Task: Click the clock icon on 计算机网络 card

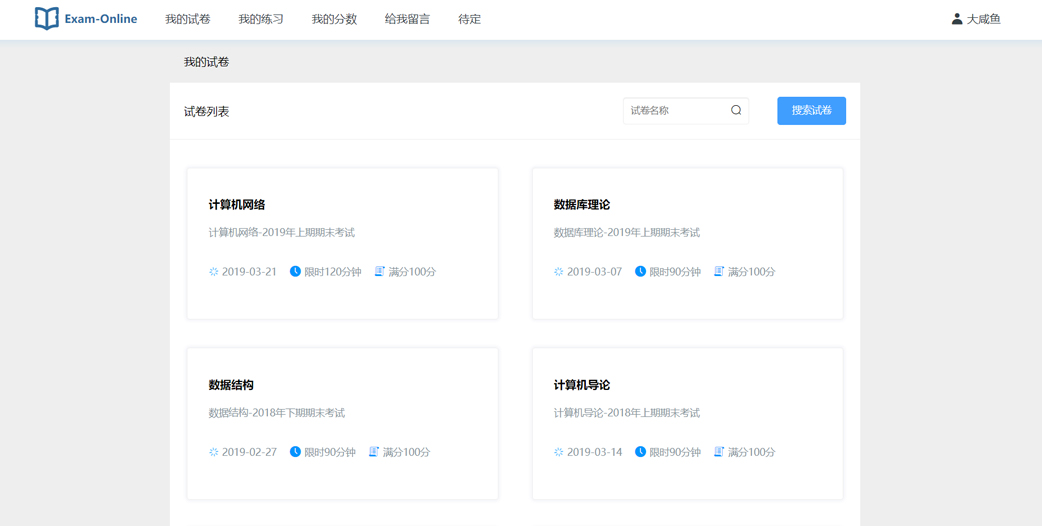Action: click(x=295, y=272)
